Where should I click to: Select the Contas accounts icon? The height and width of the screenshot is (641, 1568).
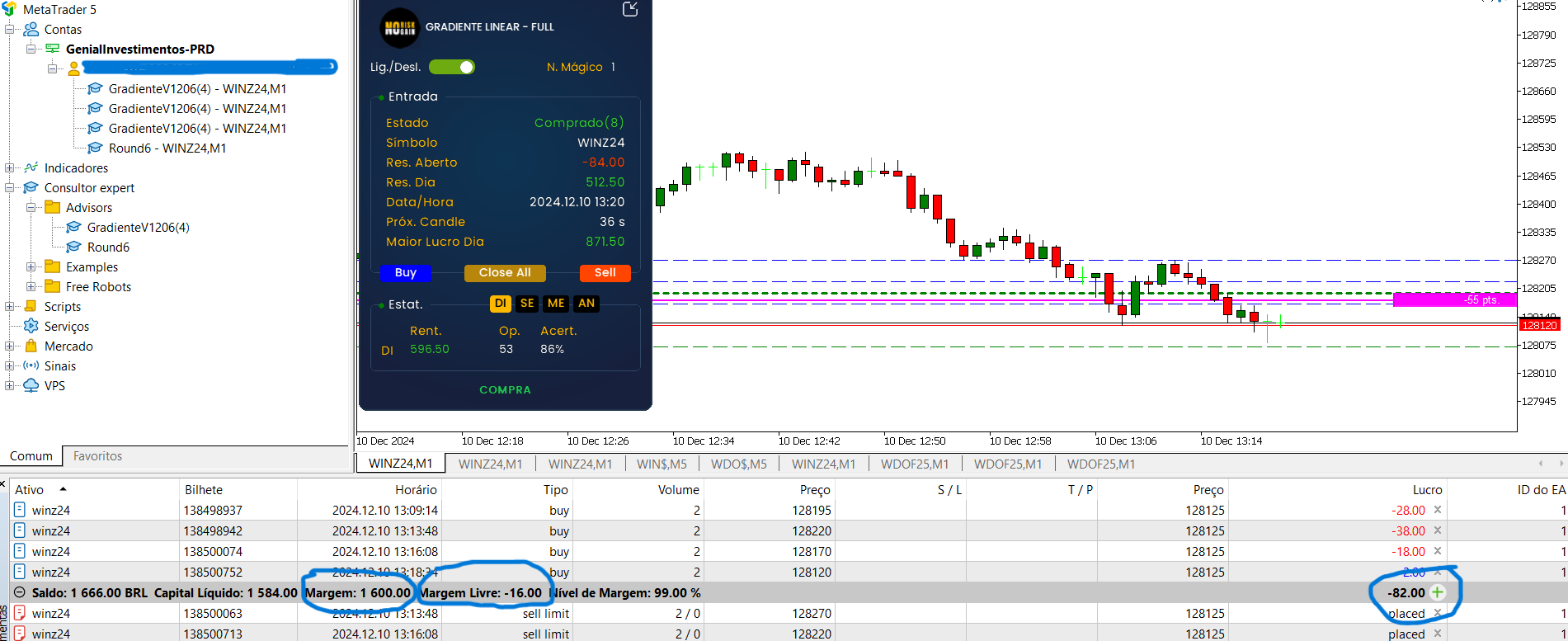tap(31, 29)
